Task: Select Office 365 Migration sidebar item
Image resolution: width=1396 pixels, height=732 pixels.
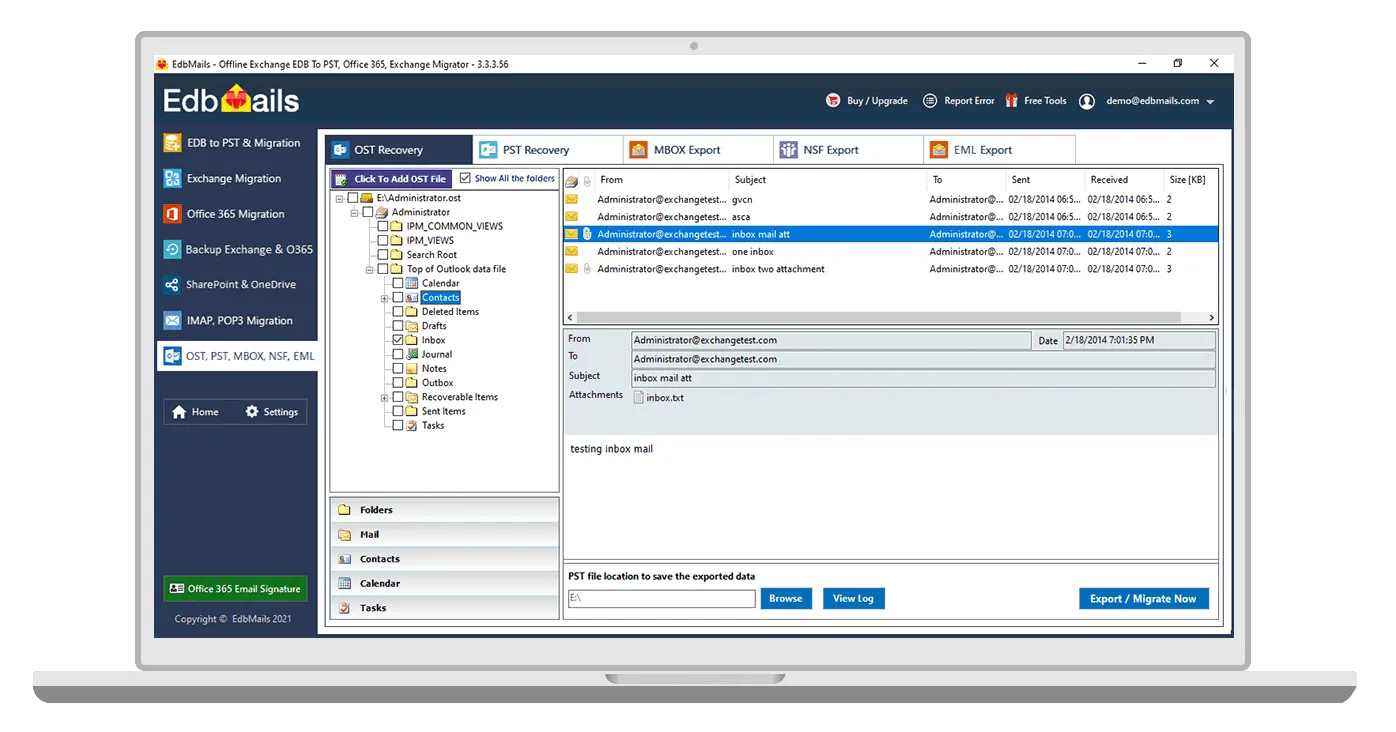Action: click(x=235, y=214)
